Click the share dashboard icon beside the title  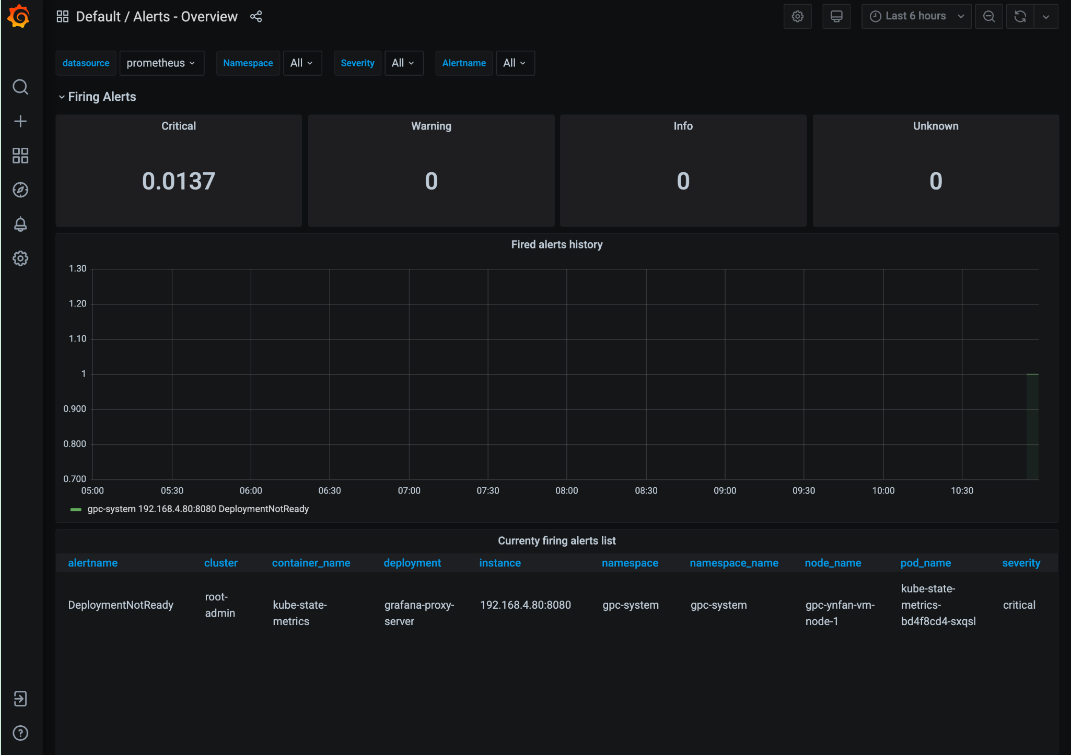pyautogui.click(x=256, y=16)
